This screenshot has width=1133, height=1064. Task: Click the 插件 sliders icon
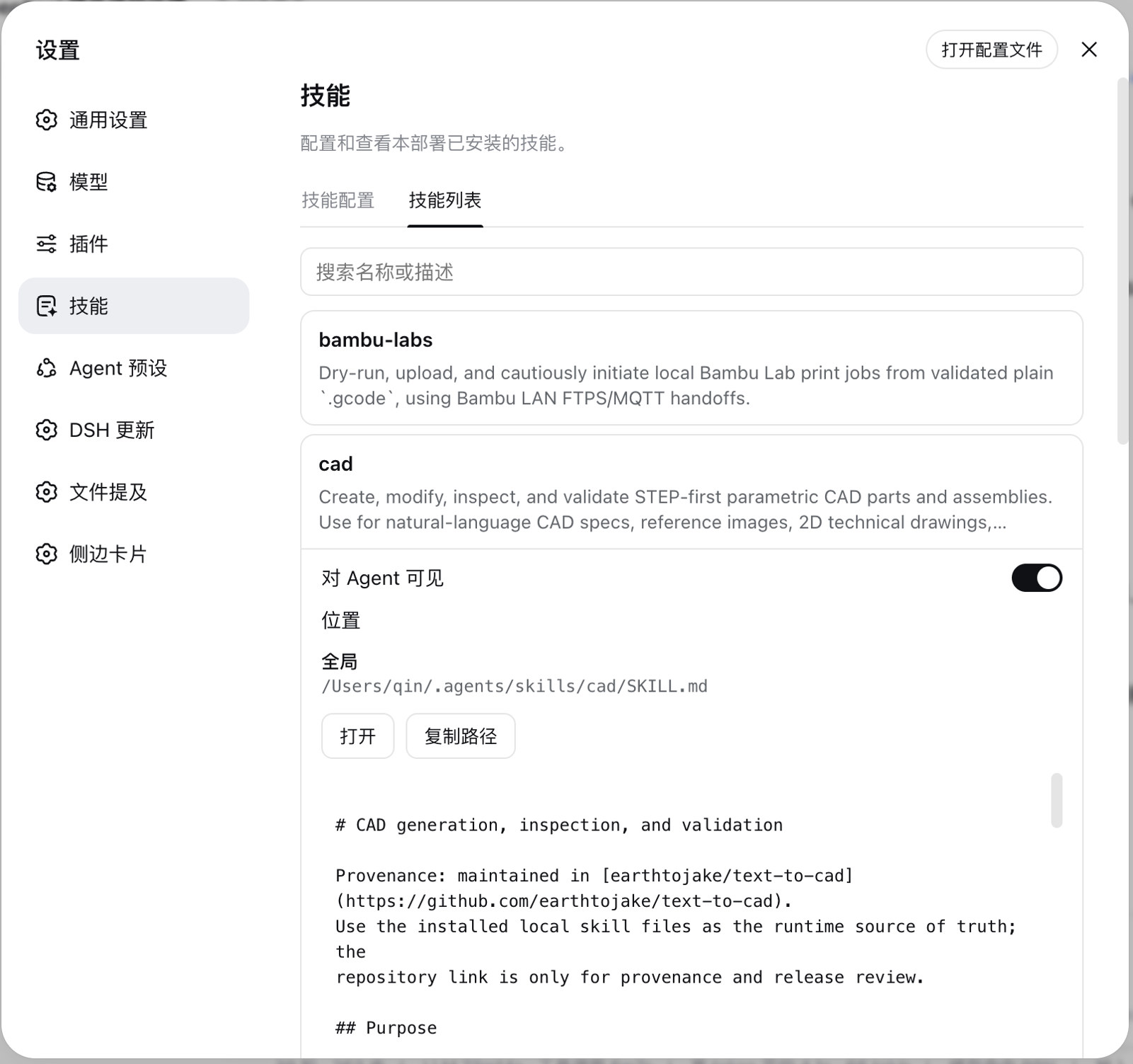point(46,244)
